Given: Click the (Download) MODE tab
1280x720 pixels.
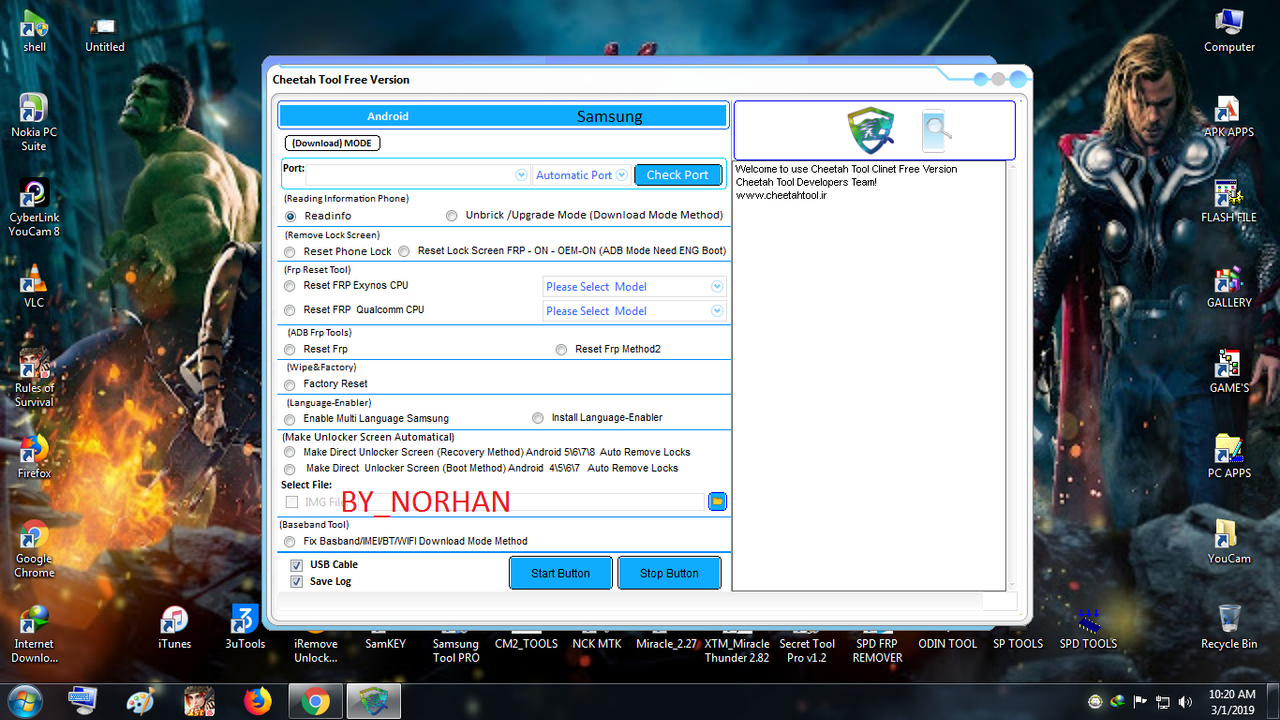Looking at the screenshot, I should [332, 143].
